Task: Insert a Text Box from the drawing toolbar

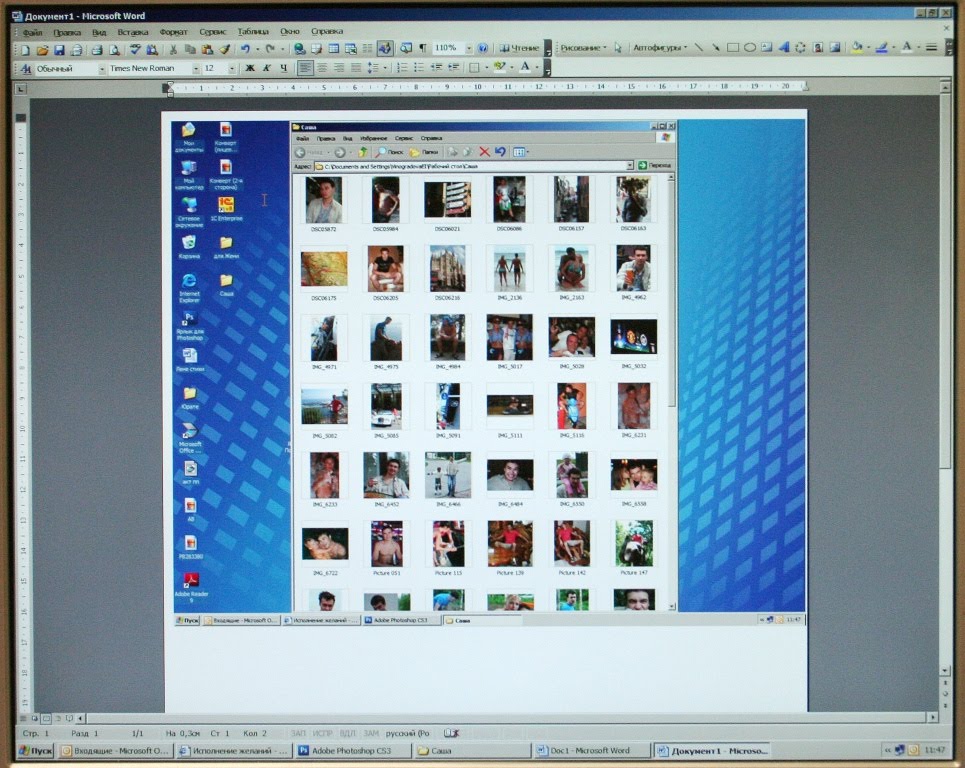Action: coord(766,47)
